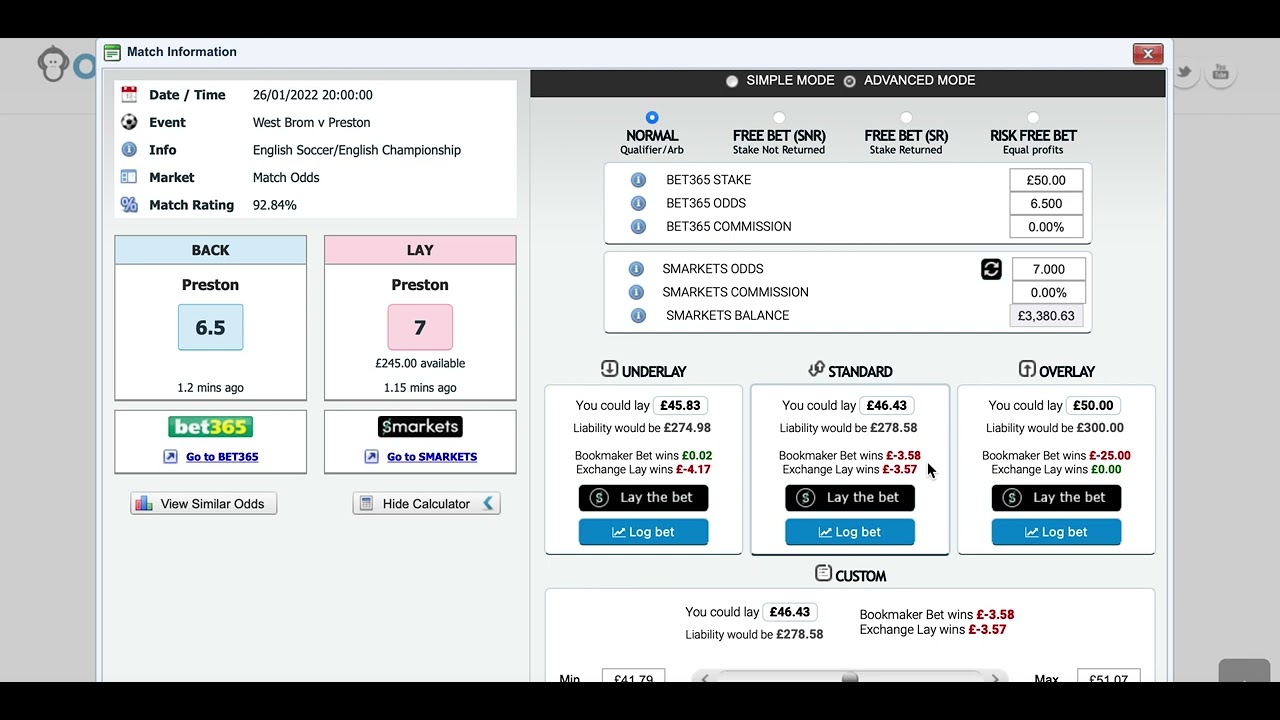The width and height of the screenshot is (1280, 720).
Task: Log the Standard bet
Action: pyautogui.click(x=850, y=532)
